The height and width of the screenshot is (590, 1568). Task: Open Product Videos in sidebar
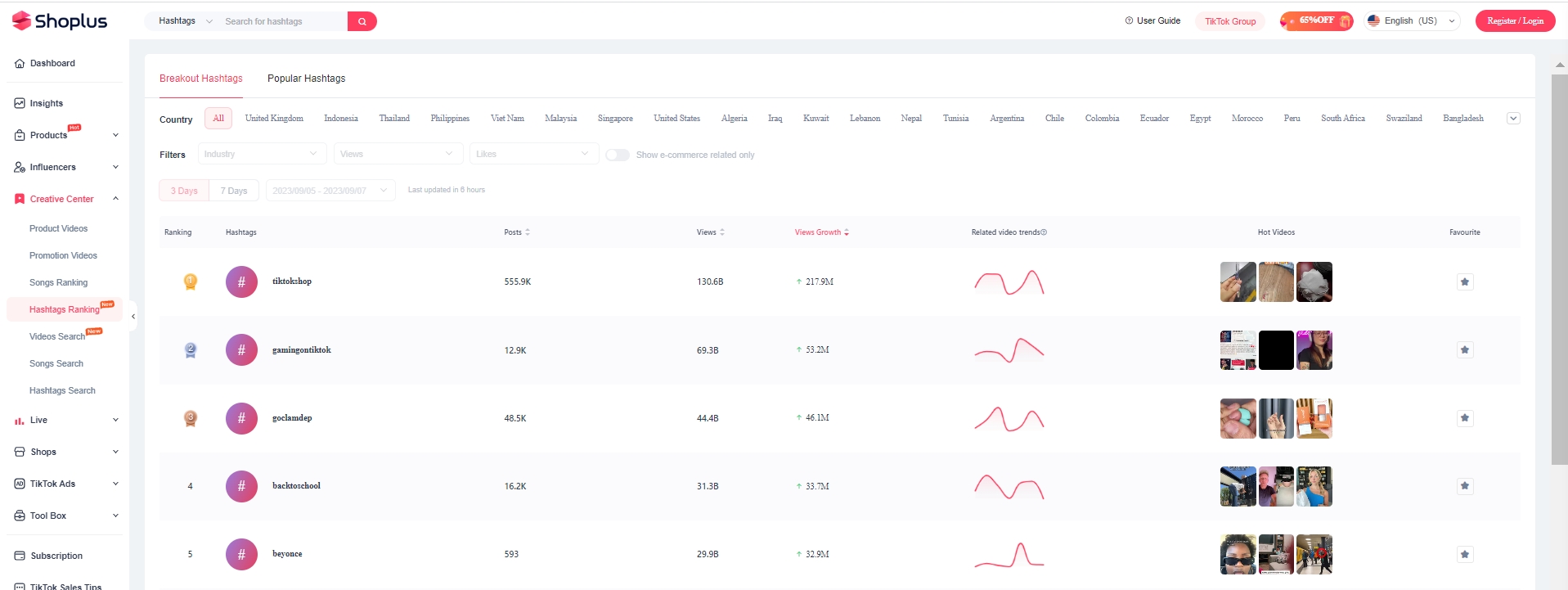[59, 228]
